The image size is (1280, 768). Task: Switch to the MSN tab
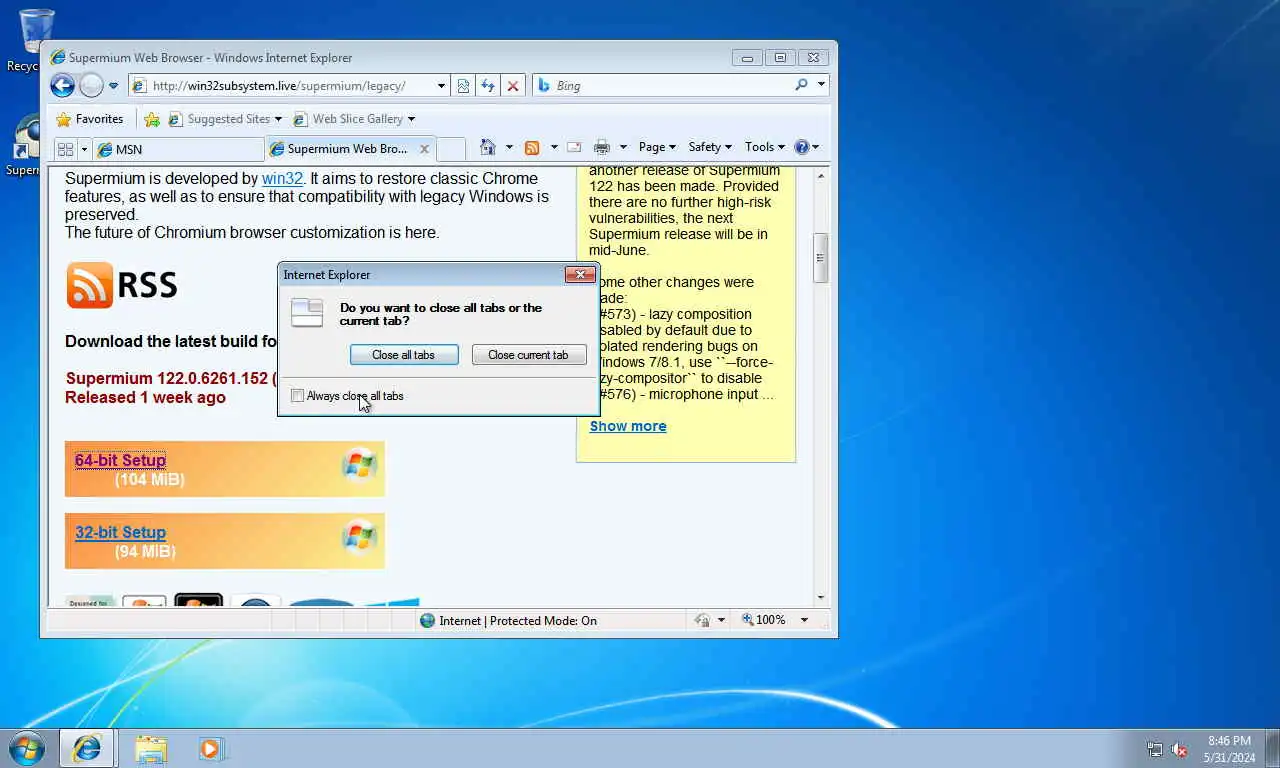178,149
